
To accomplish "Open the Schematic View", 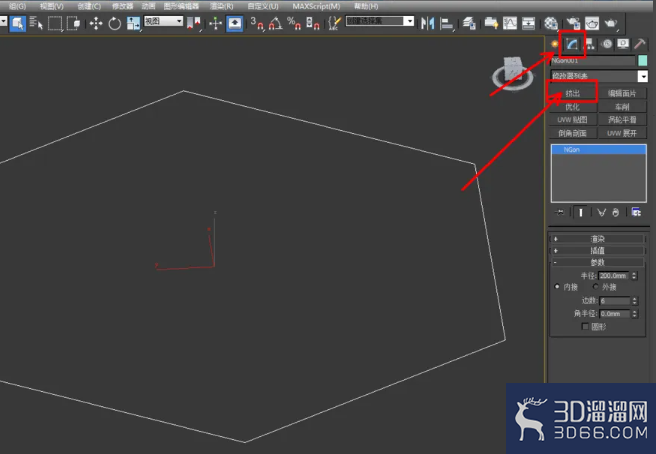I will [x=528, y=23].
